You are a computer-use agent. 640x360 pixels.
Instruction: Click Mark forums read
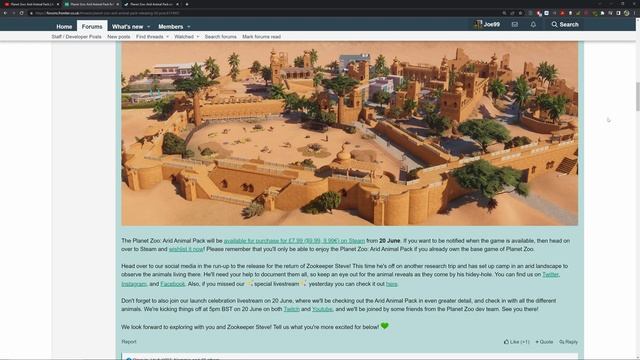[x=261, y=37]
